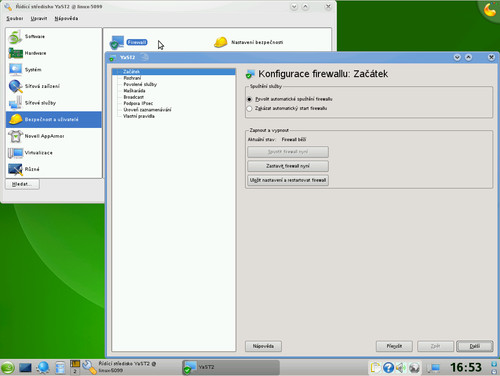Click the K menu start button in the panel
Image resolution: width=500 pixels, height=376 pixels.
point(7,368)
